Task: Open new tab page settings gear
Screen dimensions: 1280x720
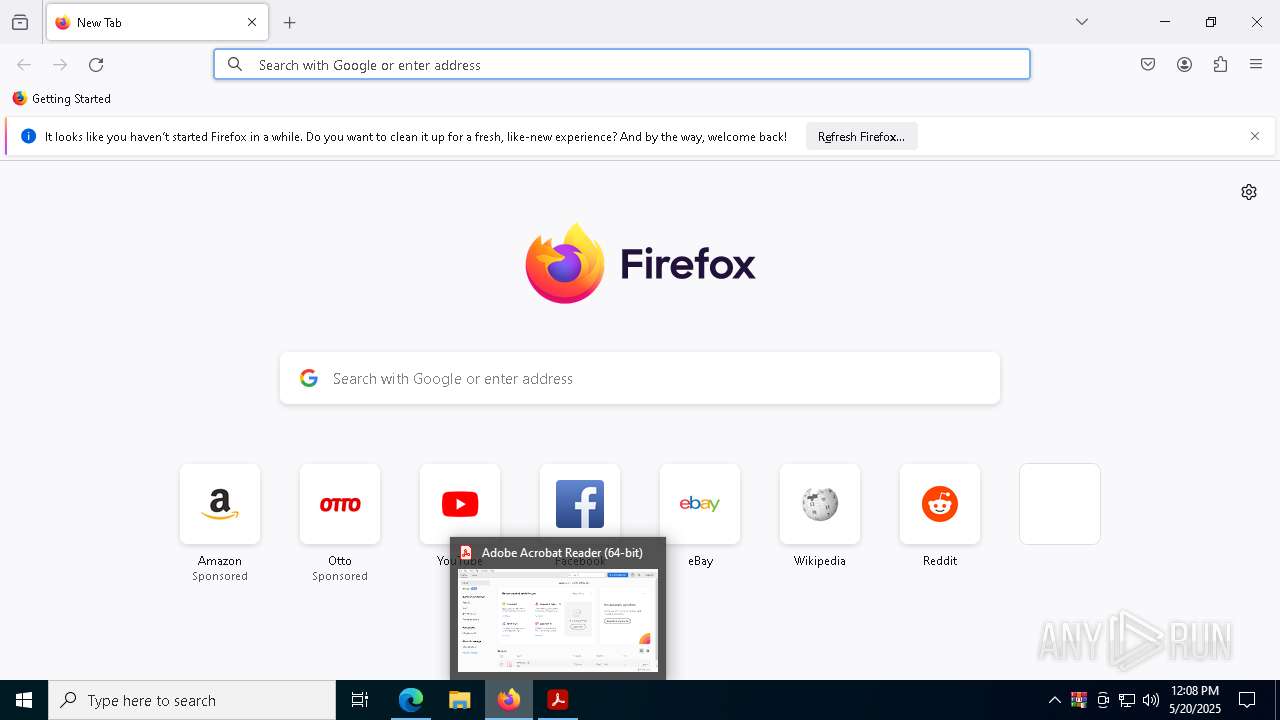Action: (x=1249, y=192)
